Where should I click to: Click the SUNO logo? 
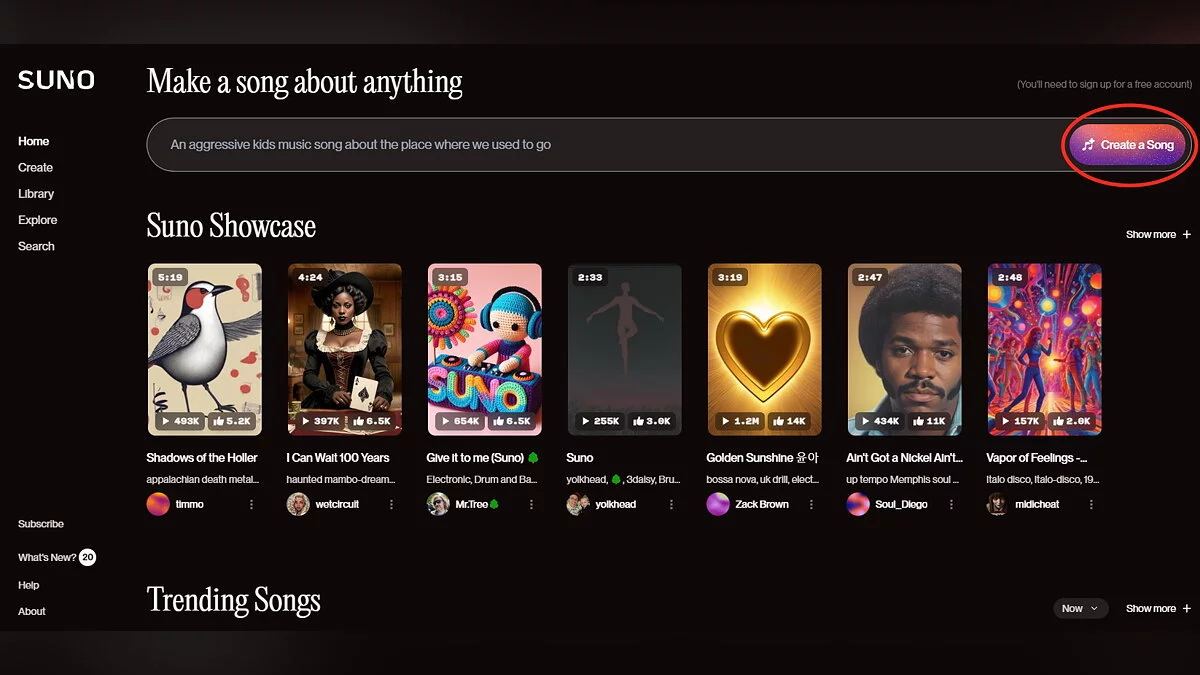56,81
